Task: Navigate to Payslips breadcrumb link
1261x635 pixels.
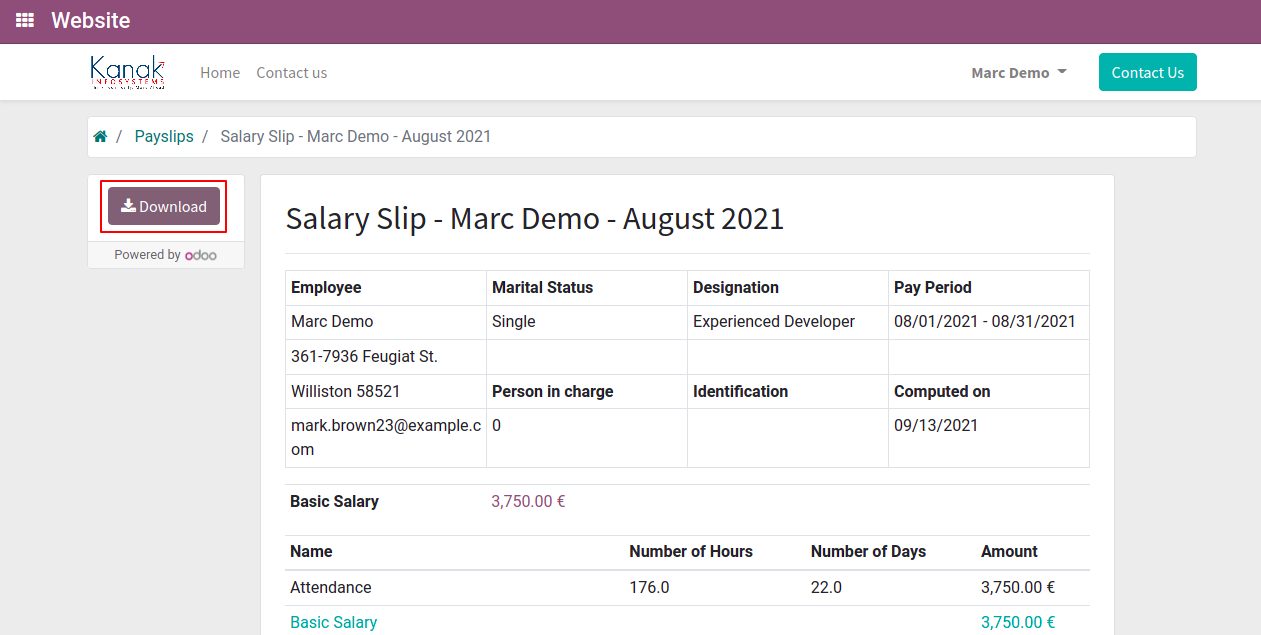Action: (164, 137)
